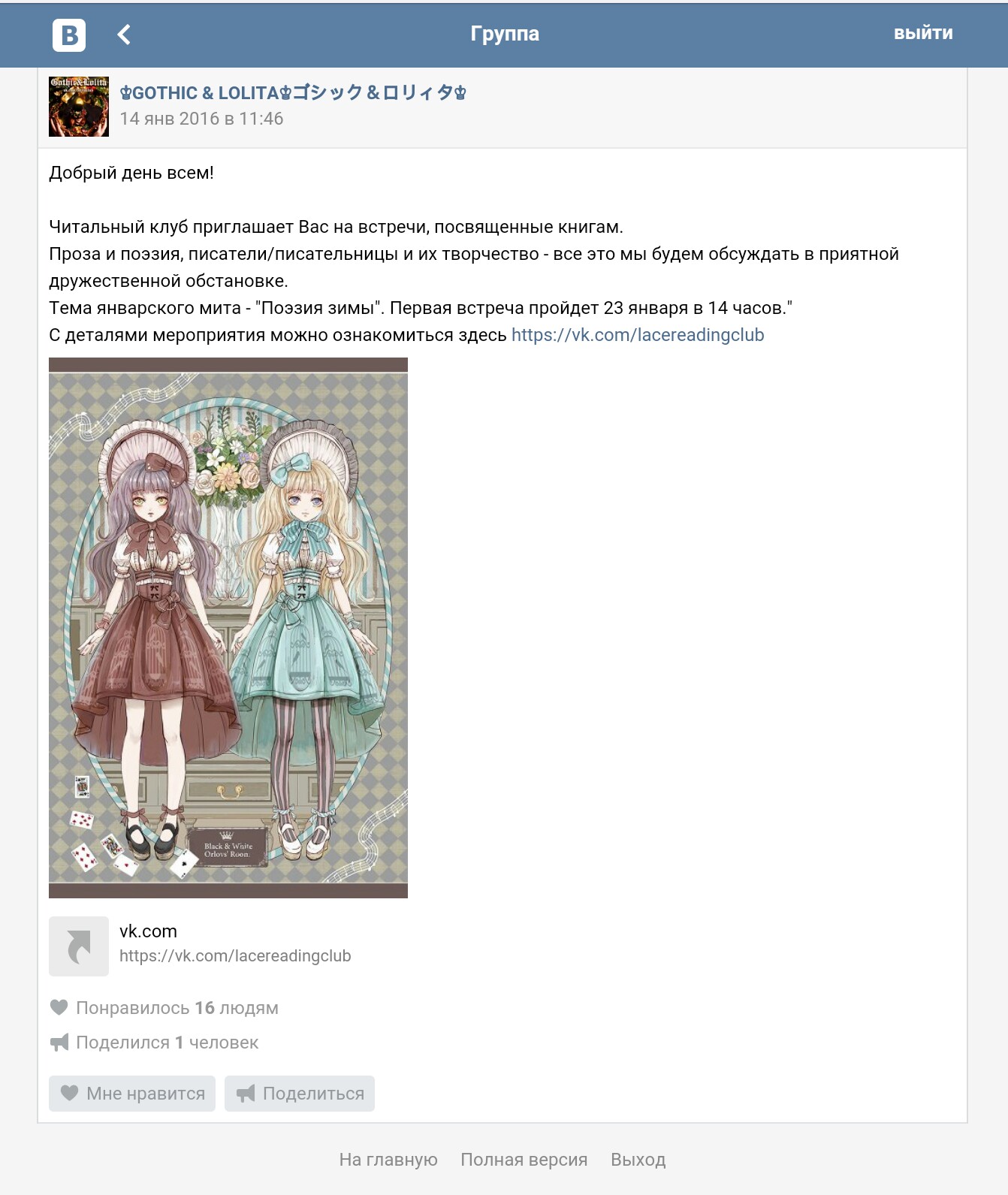
Task: View the 16 people who liked
Action: click(177, 1008)
